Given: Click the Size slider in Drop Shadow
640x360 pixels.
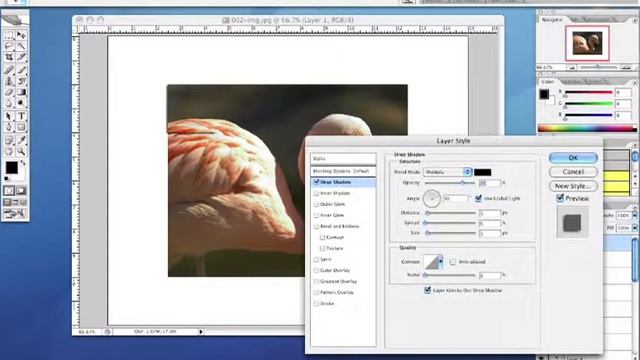Looking at the screenshot, I should [450, 233].
